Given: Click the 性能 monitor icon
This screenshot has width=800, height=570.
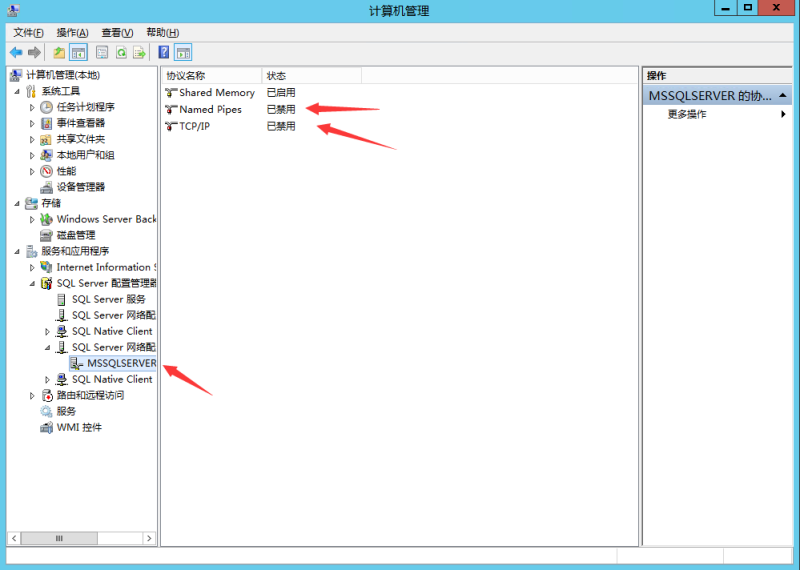Looking at the screenshot, I should point(46,171).
